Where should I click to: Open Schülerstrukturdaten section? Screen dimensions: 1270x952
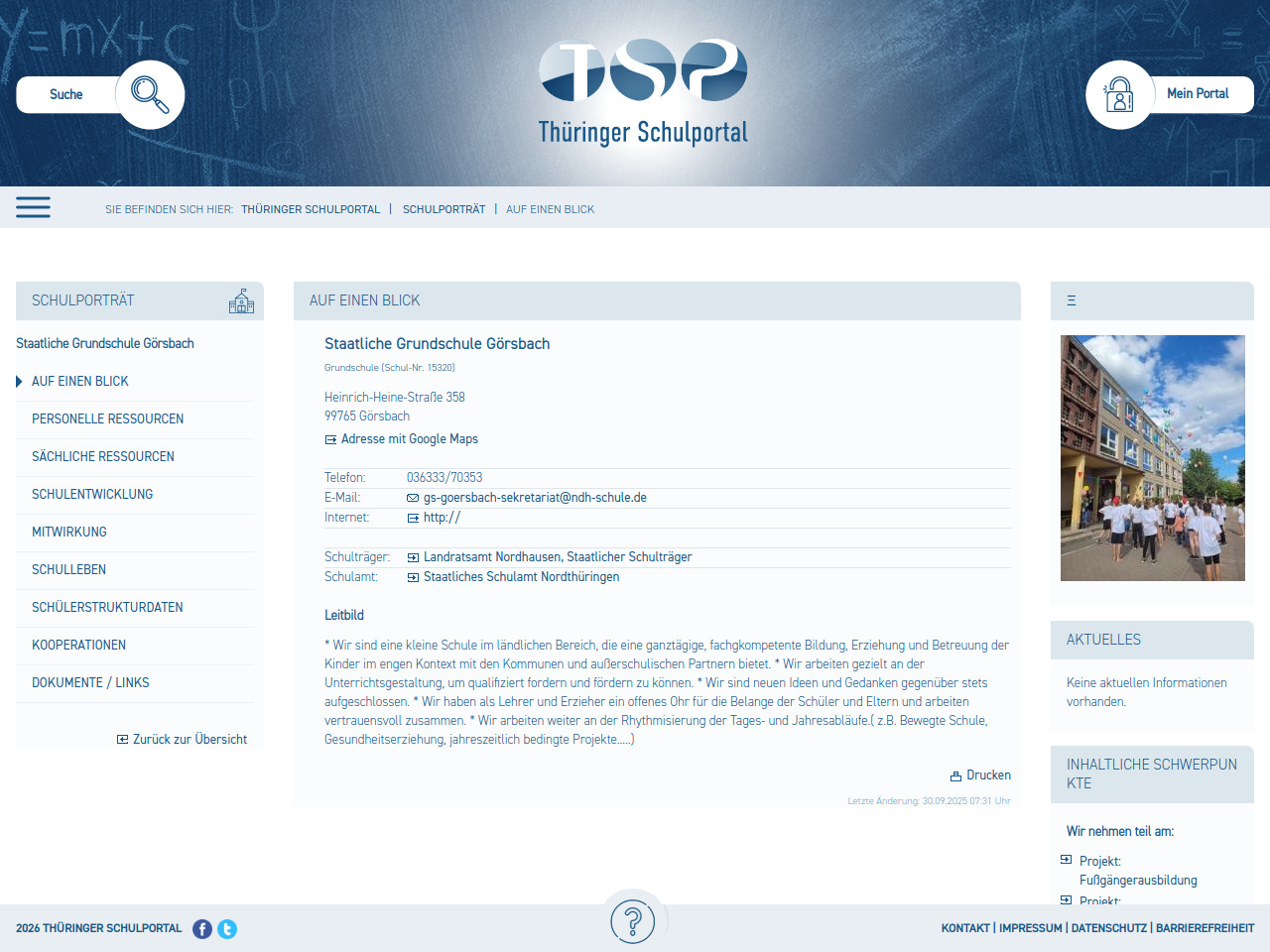pos(107,608)
